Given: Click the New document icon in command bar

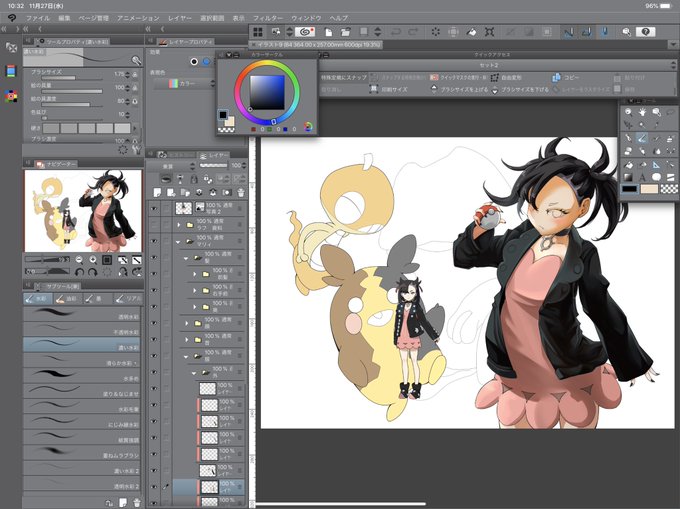Looking at the screenshot, I should pos(328,32).
